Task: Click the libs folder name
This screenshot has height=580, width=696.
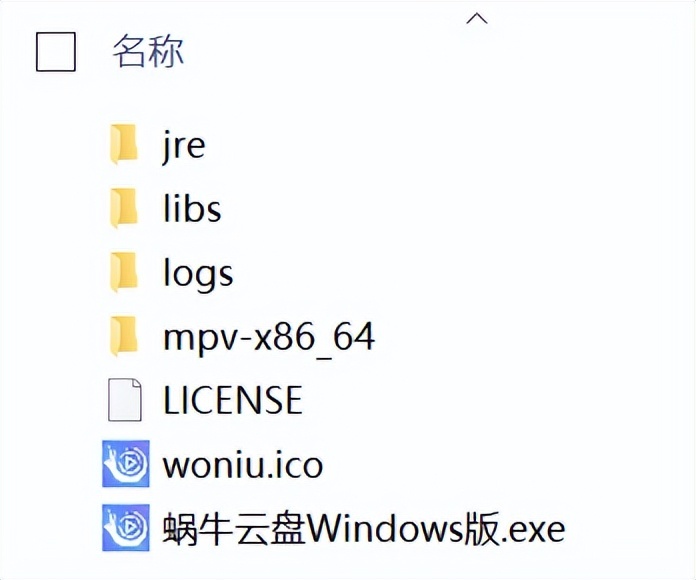Action: [x=192, y=208]
